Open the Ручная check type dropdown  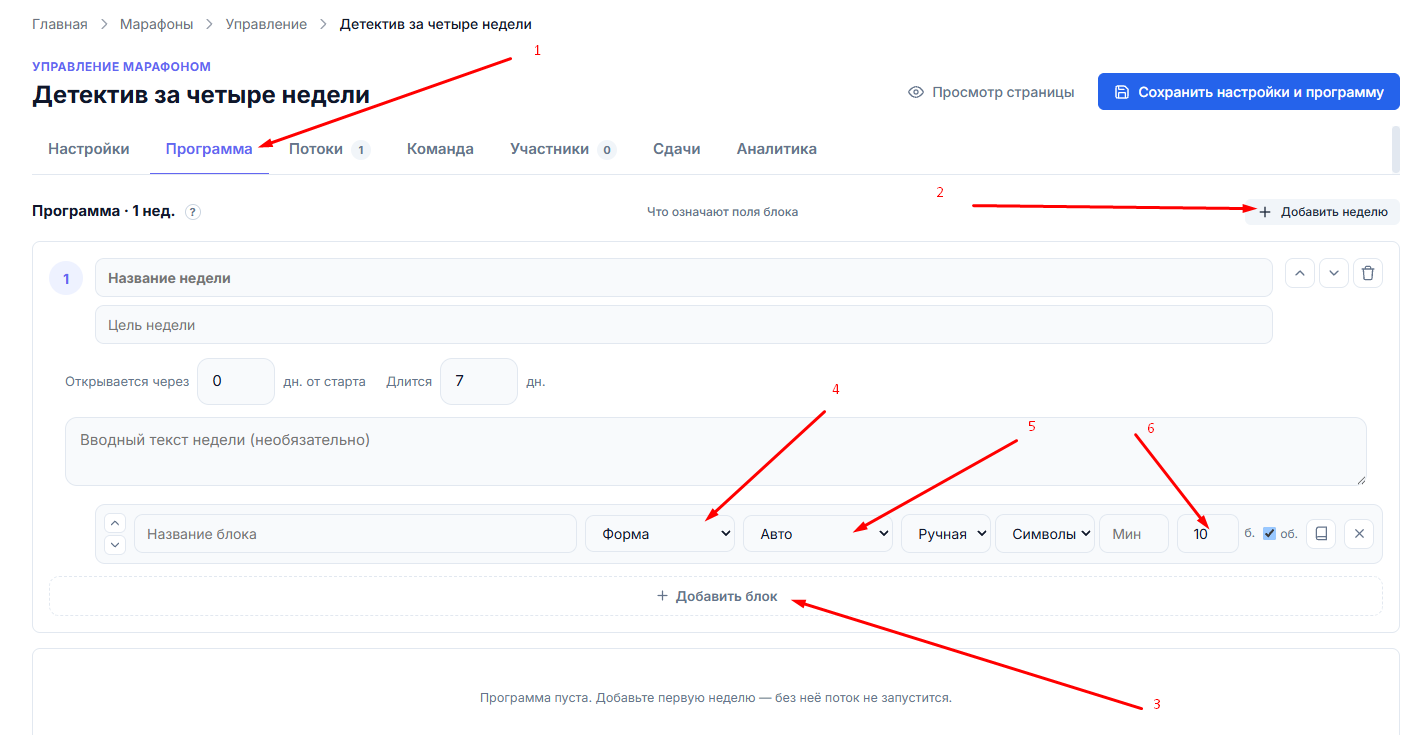tap(946, 534)
